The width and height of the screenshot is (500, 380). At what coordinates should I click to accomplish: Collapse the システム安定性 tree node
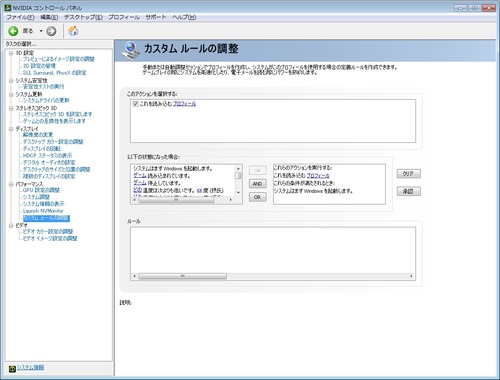coord(11,81)
